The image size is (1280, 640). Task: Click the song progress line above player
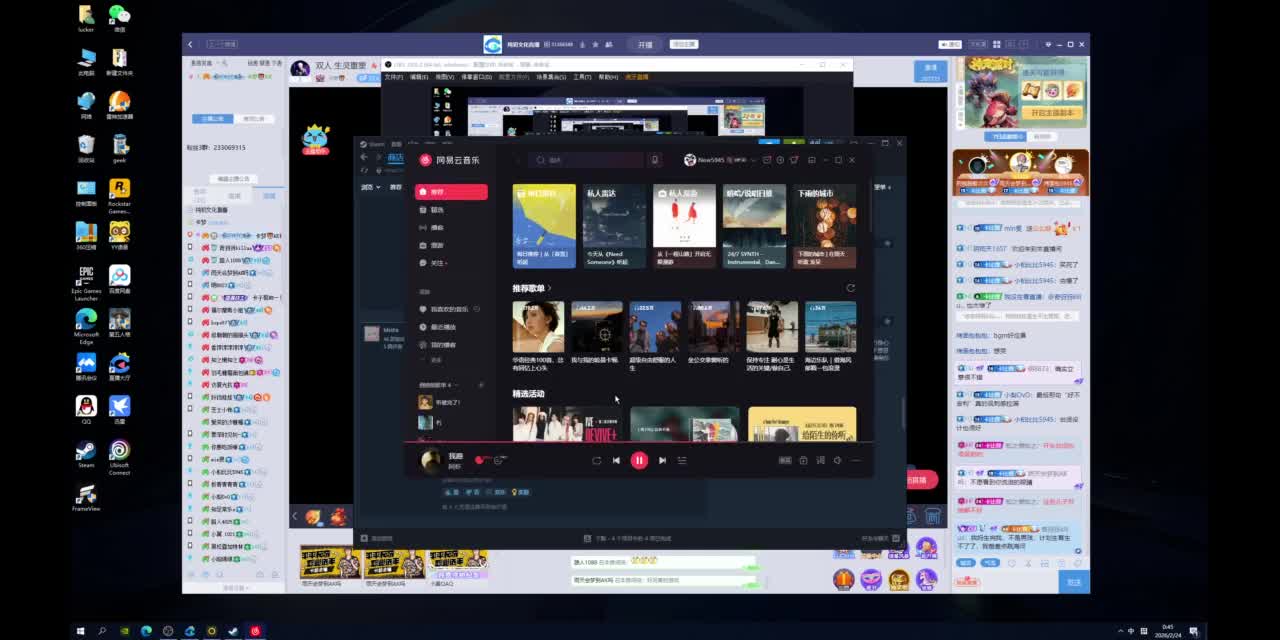pyautogui.click(x=639, y=442)
